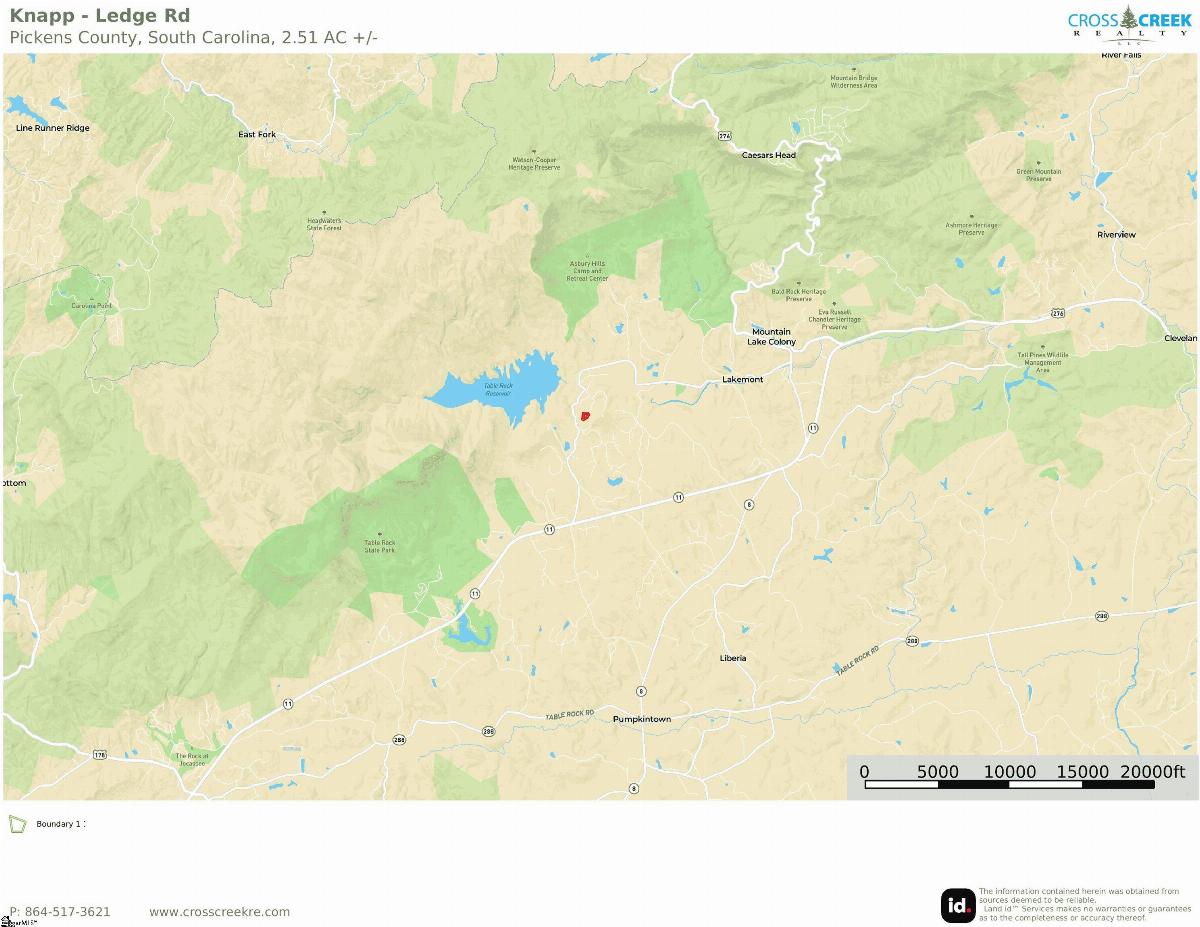Click the Boundary 1 legend polygon icon

click(18, 824)
